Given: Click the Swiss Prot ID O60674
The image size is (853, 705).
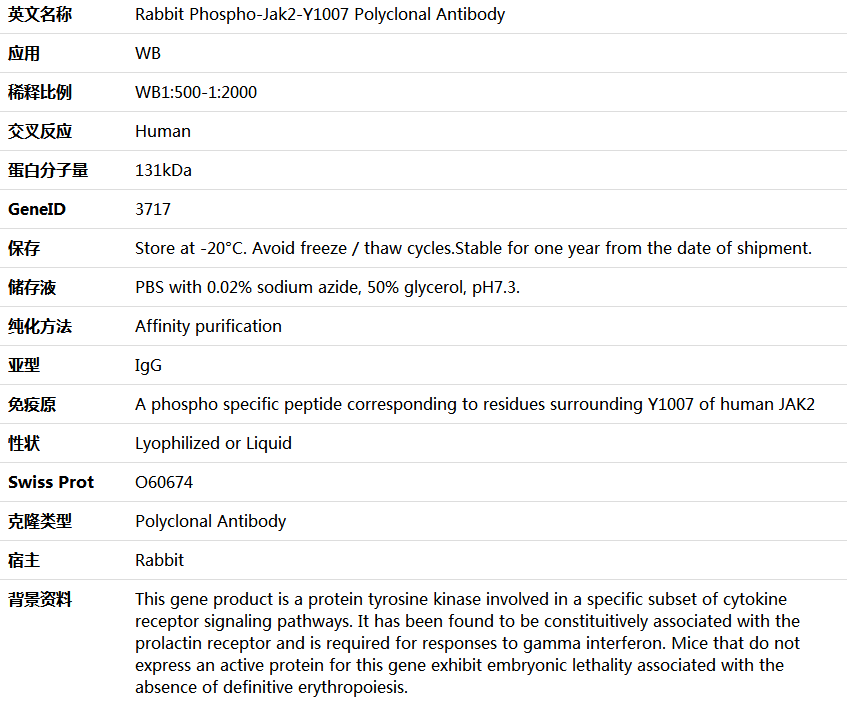Looking at the screenshot, I should (x=164, y=483).
